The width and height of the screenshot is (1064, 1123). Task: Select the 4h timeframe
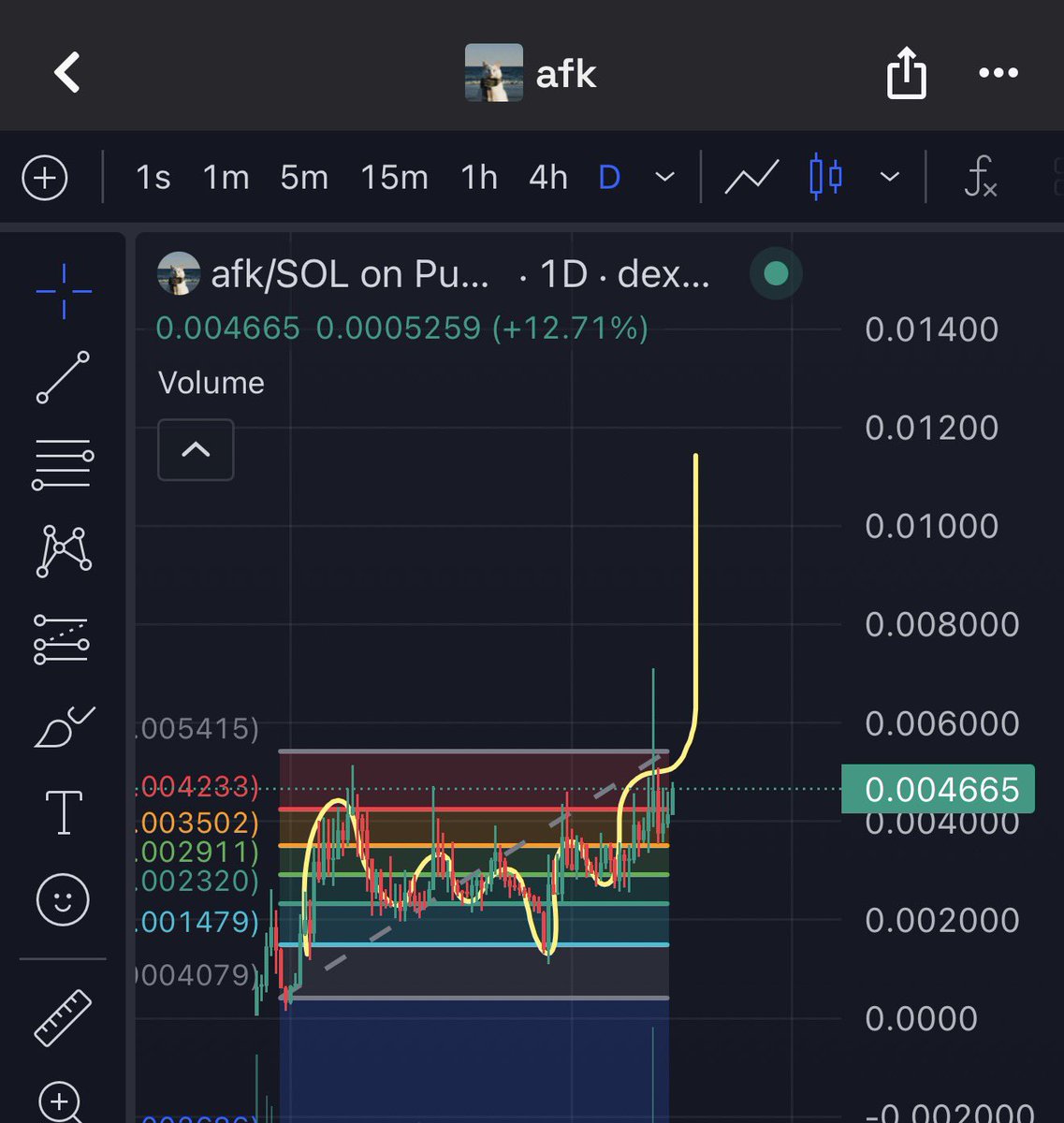point(547,177)
